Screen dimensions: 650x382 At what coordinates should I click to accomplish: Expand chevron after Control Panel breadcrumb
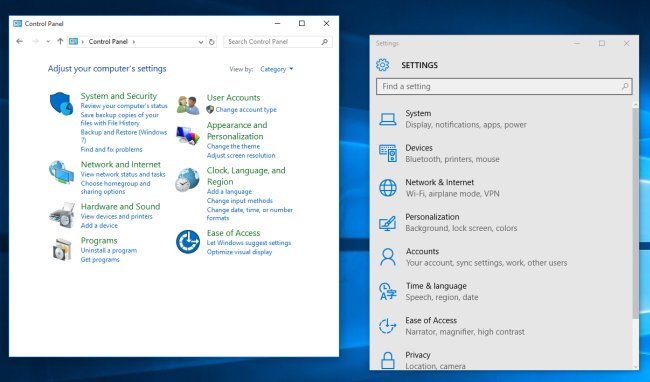point(134,41)
